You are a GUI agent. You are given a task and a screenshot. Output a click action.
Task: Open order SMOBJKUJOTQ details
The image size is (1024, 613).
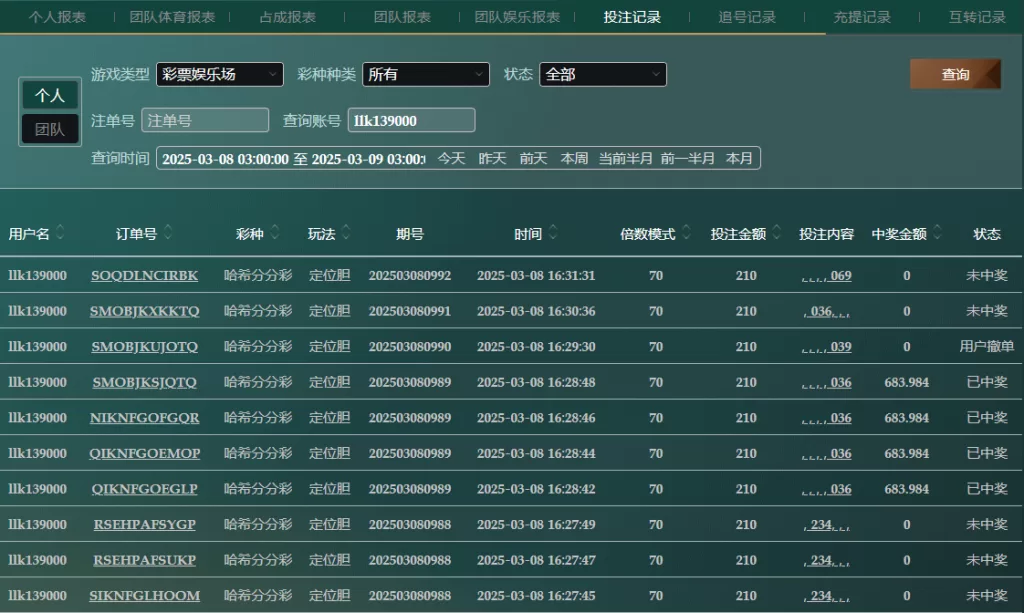(144, 347)
